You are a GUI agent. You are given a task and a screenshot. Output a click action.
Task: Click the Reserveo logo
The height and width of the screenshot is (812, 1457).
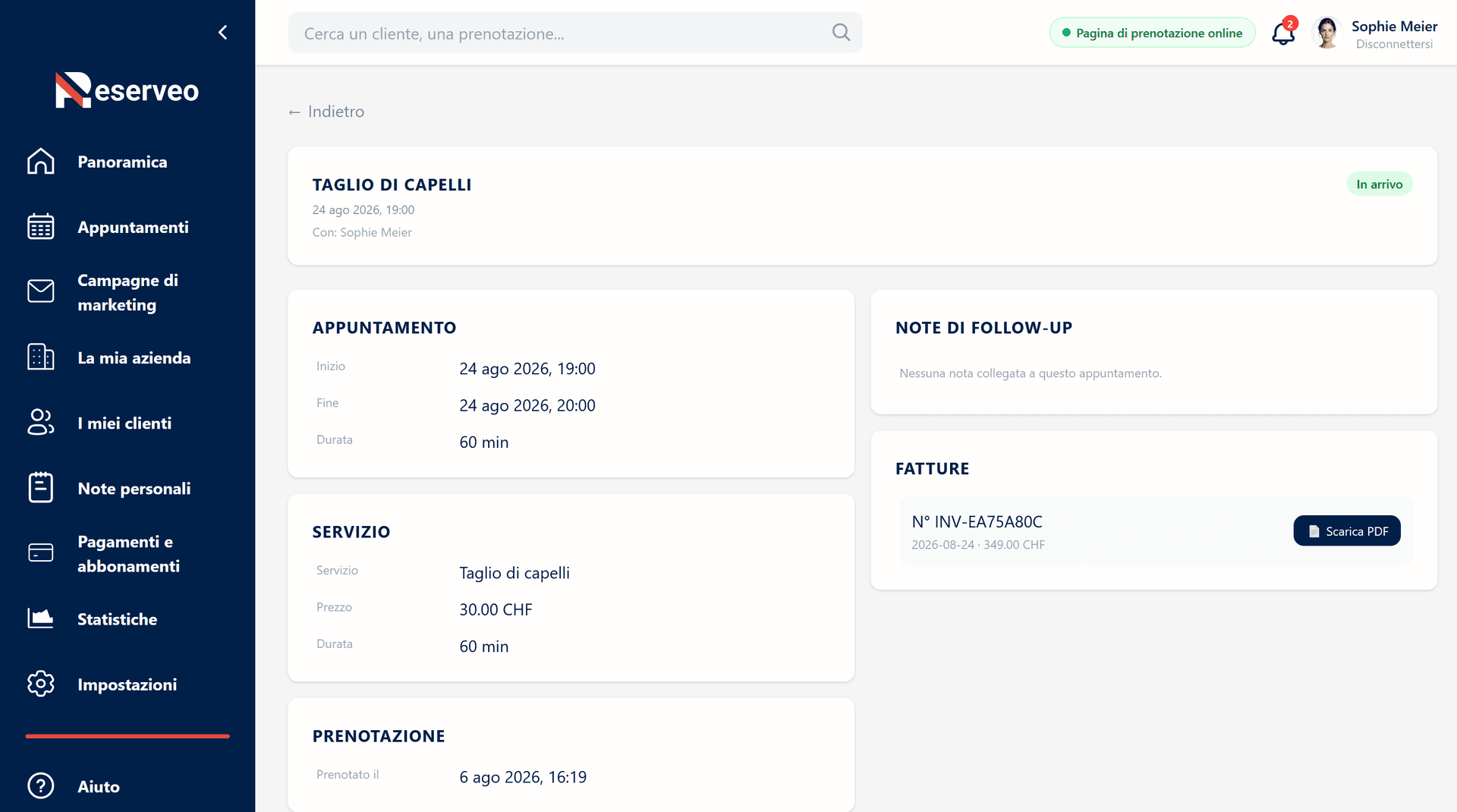point(127,90)
